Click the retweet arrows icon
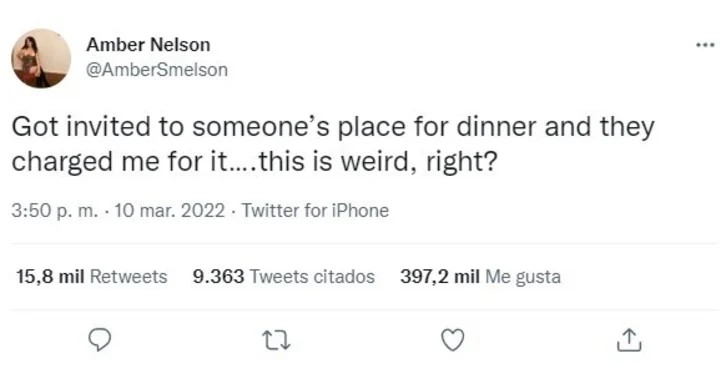Image resolution: width=720 pixels, height=369 pixels. pyautogui.click(x=276, y=341)
